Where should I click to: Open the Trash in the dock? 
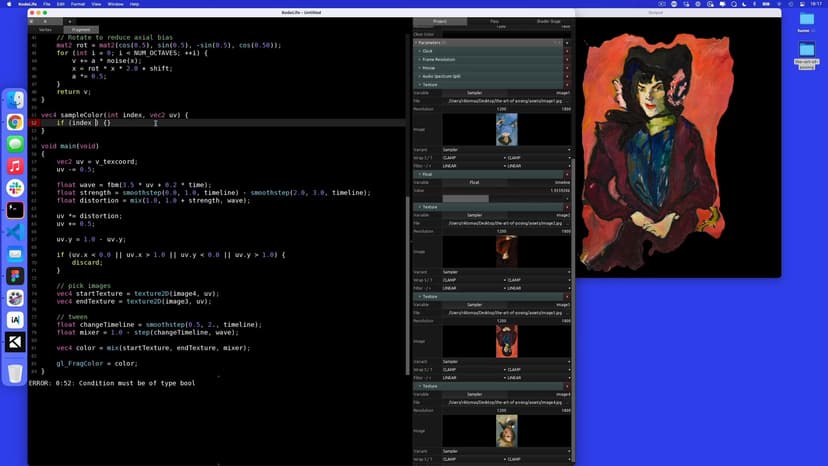[x=15, y=373]
